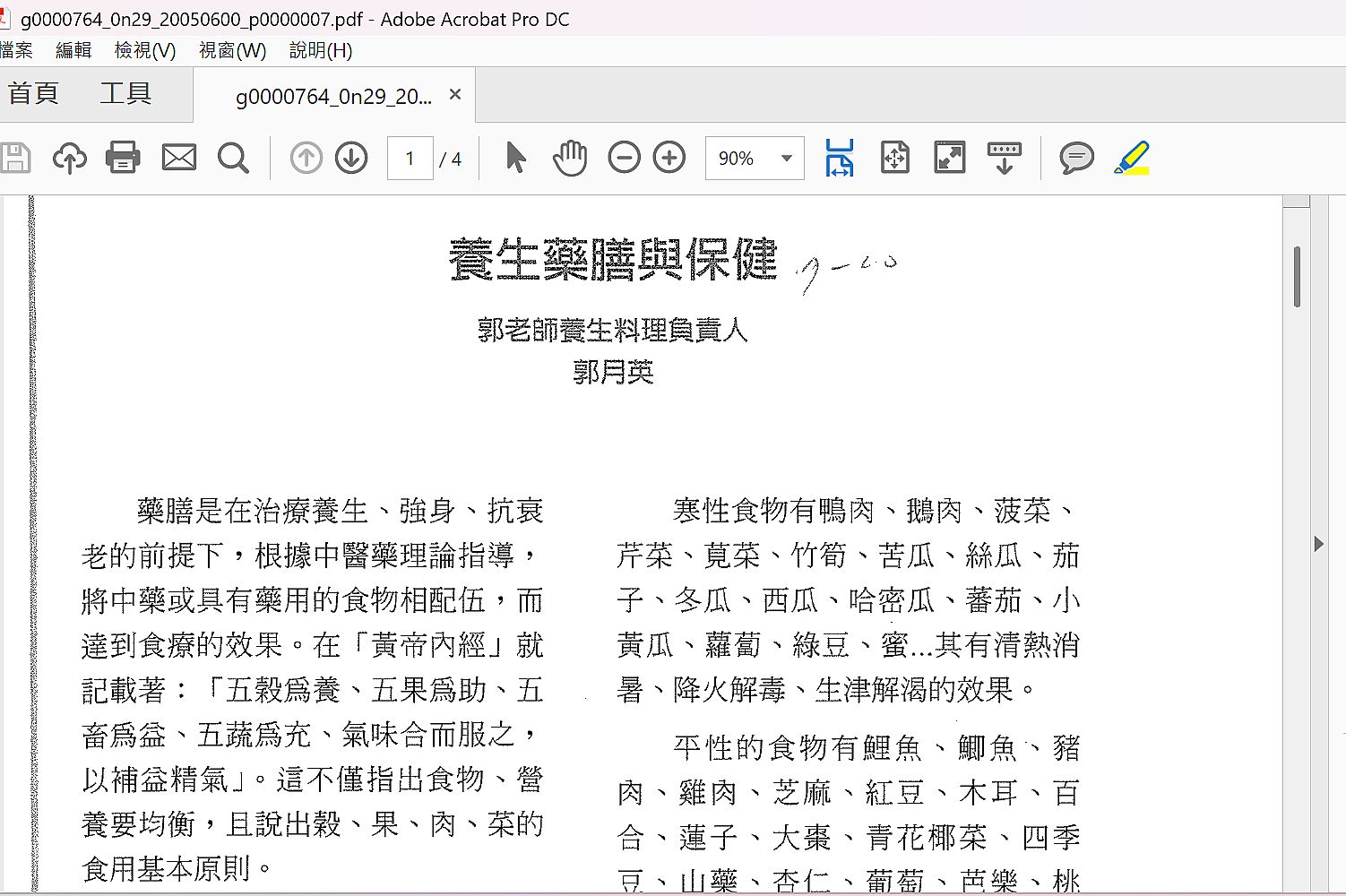Viewport: 1346px width, 896px height.
Task: Activate the Hand pan tool
Action: tap(569, 159)
